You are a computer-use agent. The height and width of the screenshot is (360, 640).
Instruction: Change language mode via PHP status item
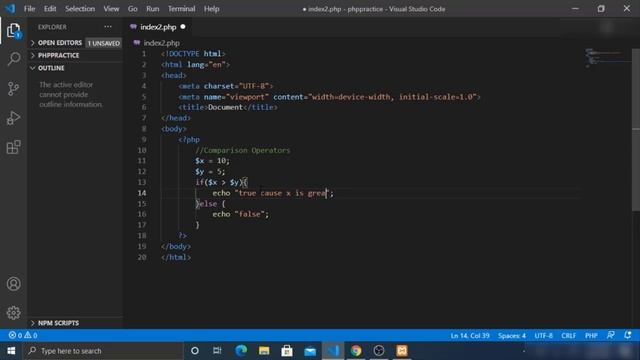point(591,336)
